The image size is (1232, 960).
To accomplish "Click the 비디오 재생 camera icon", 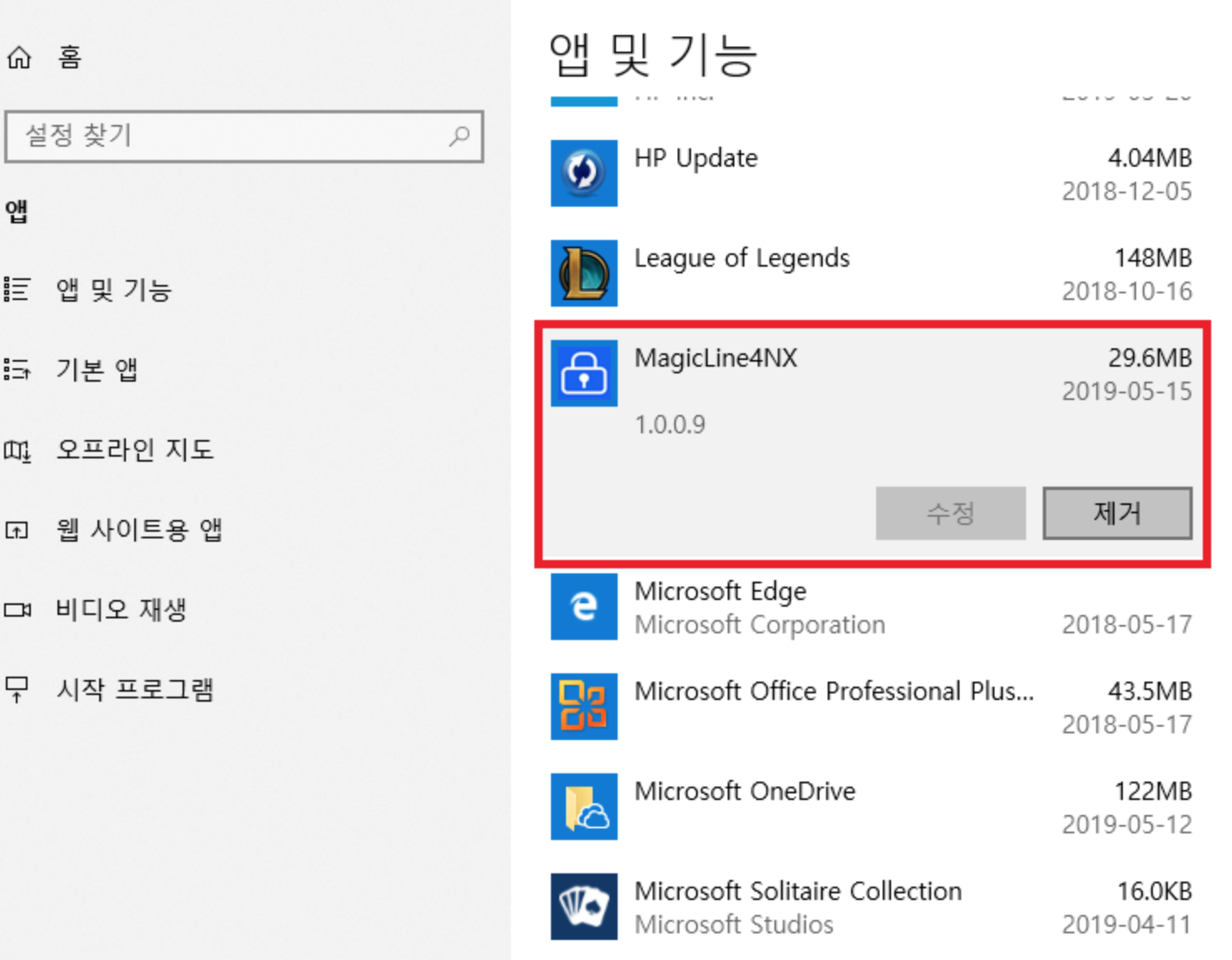I will click(x=18, y=610).
